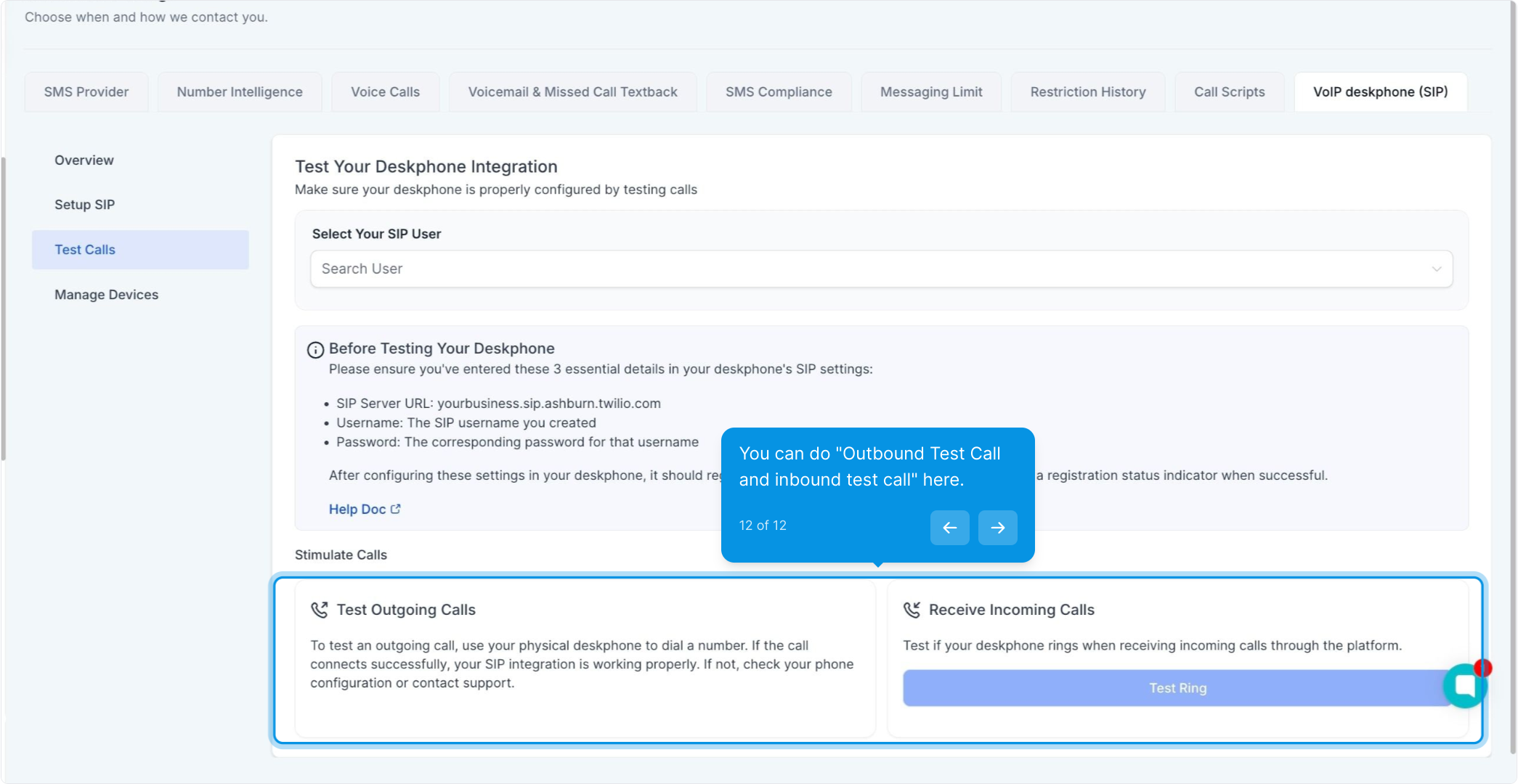Expand the Search User dropdown chevron
The height and width of the screenshot is (784, 1518).
pos(1436,269)
